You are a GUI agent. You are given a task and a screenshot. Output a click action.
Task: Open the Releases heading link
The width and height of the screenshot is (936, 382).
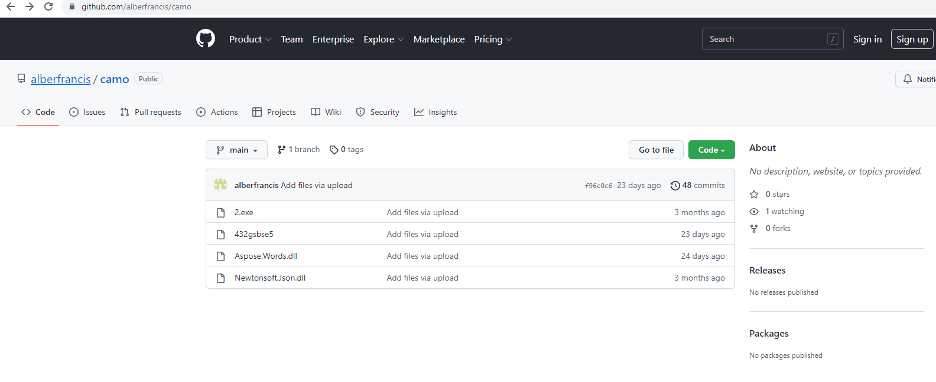[767, 270]
